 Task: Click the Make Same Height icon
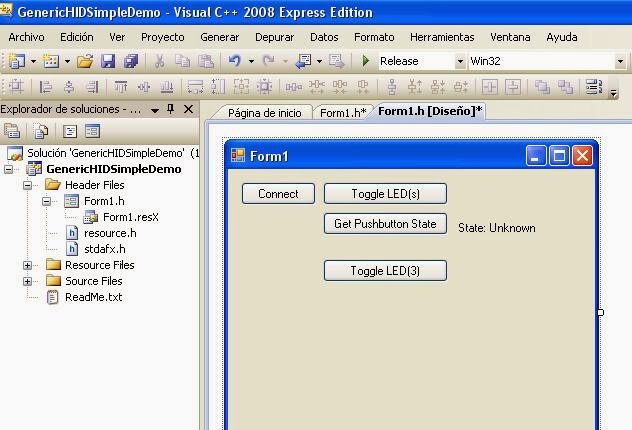coord(218,87)
